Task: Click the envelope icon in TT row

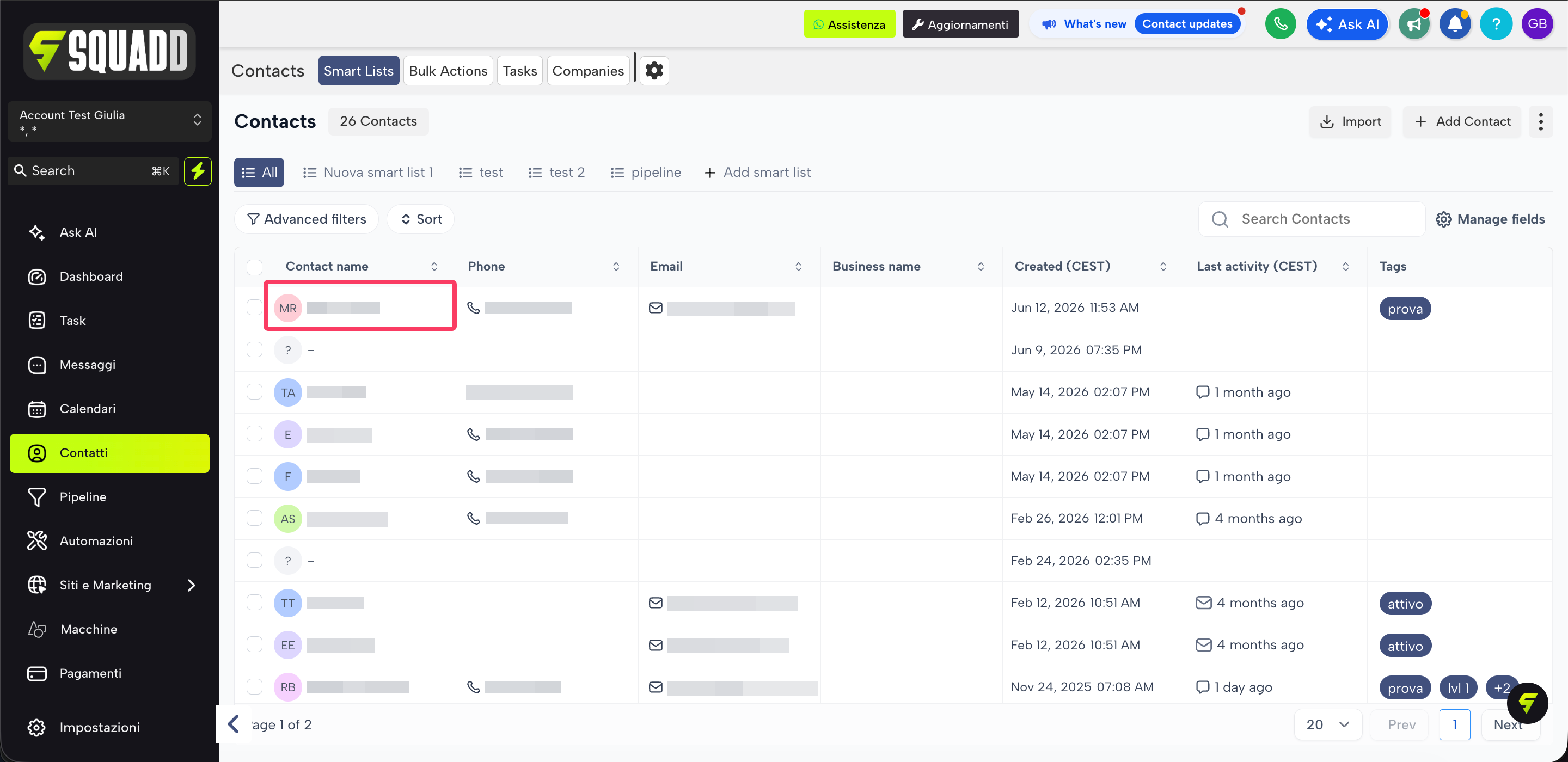Action: tap(656, 603)
